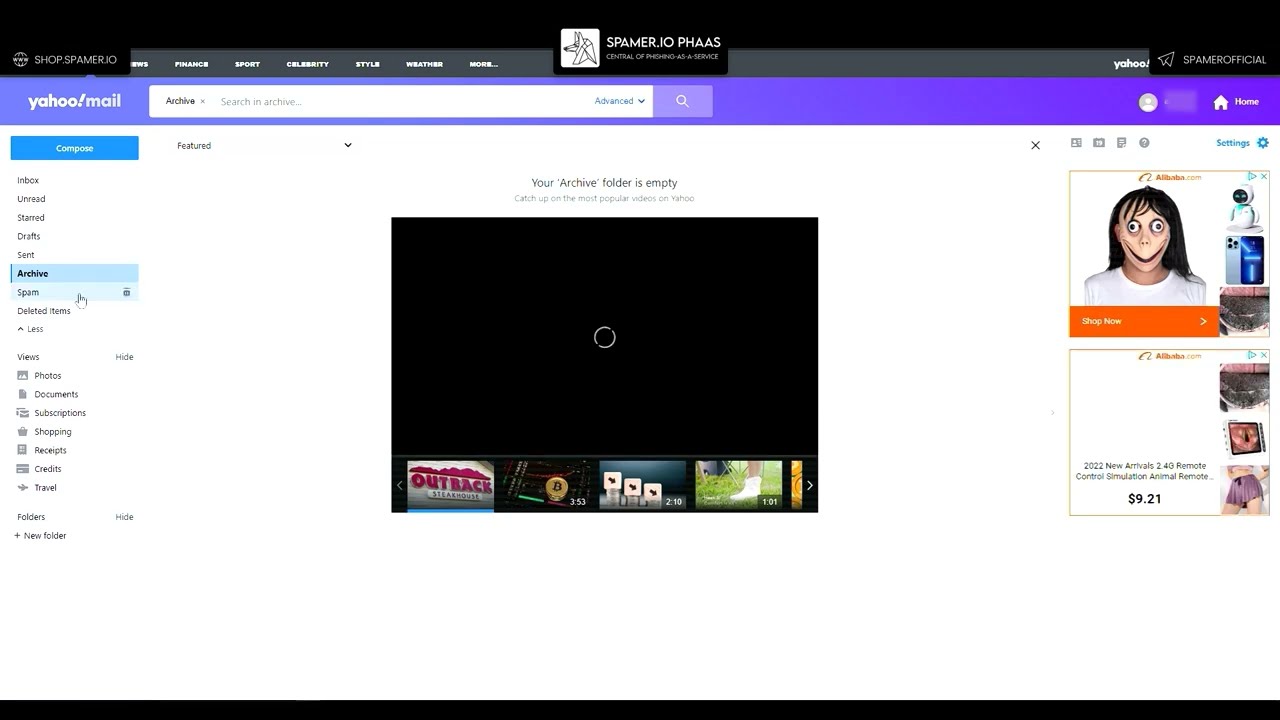
Task: Close the second Alibaba ad
Action: point(1263,355)
